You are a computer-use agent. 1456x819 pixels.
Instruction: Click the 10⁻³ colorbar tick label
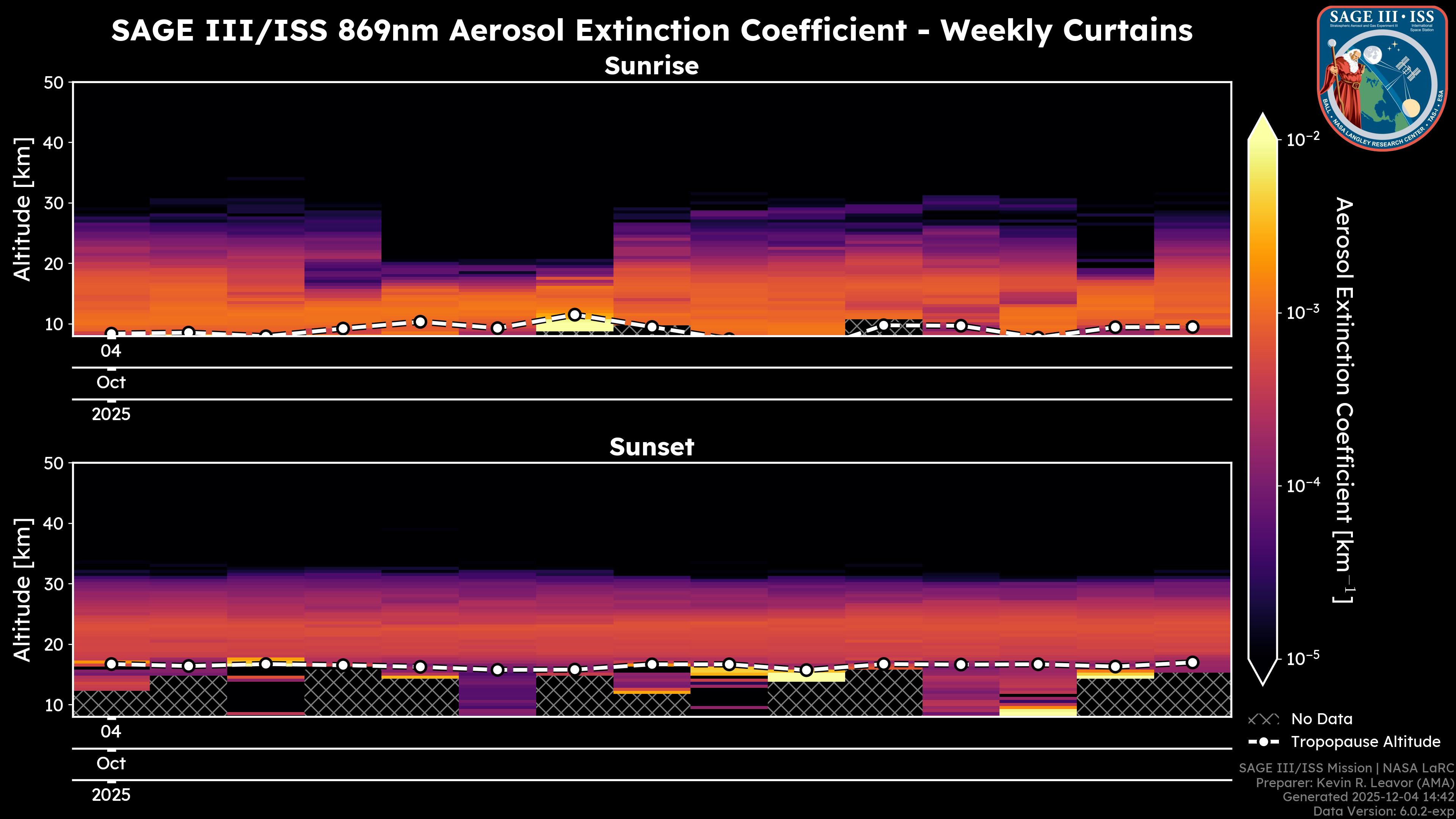[1303, 312]
